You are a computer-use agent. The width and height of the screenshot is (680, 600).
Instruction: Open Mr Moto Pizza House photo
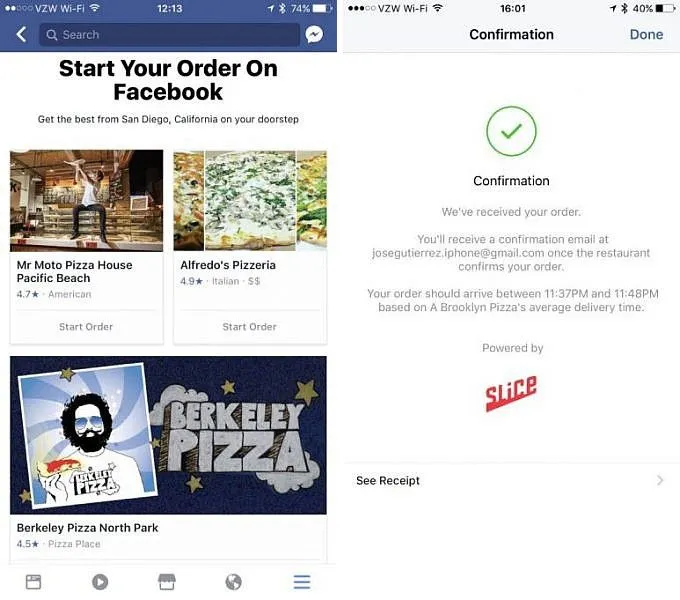click(x=87, y=201)
